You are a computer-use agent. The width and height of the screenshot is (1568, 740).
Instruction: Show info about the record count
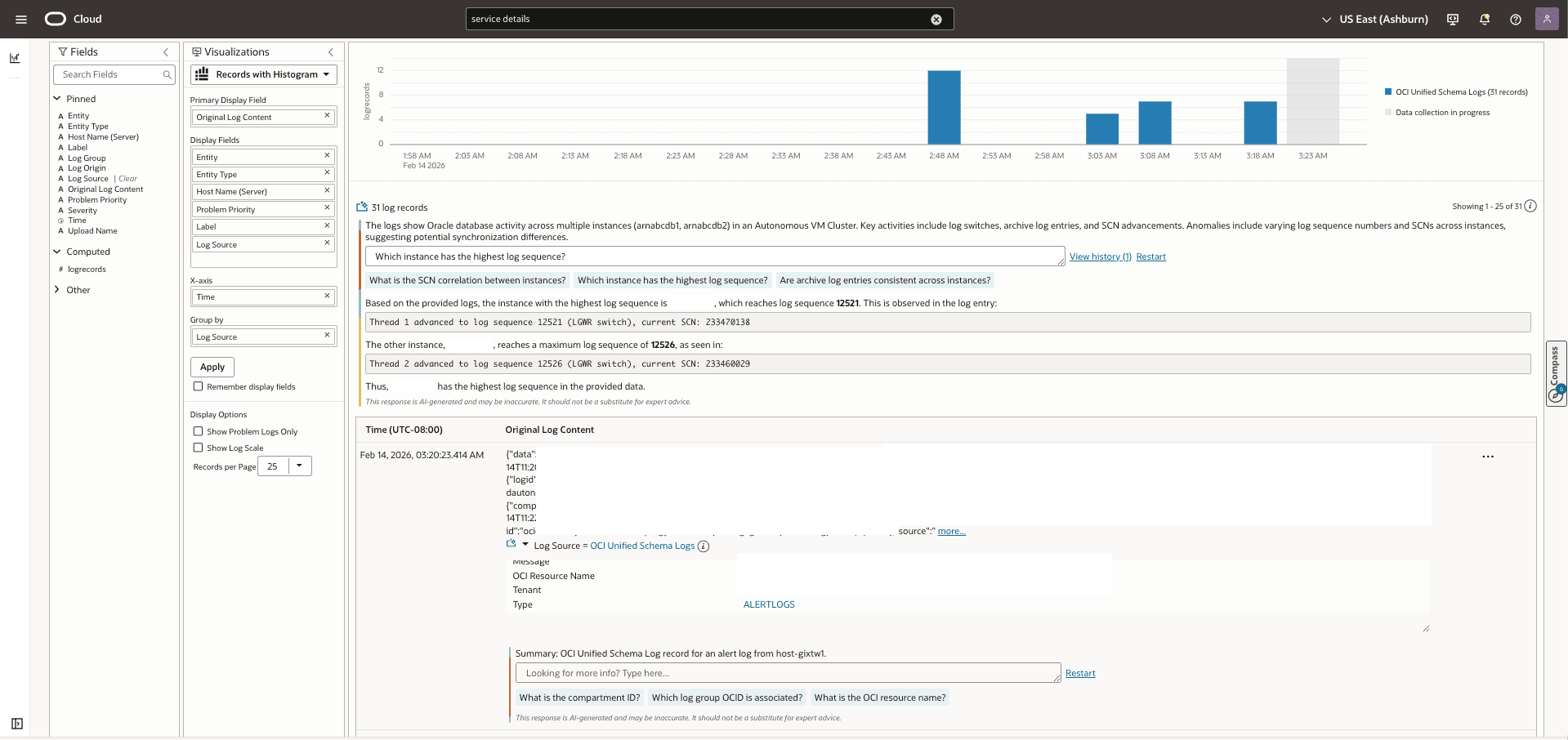(x=1530, y=206)
